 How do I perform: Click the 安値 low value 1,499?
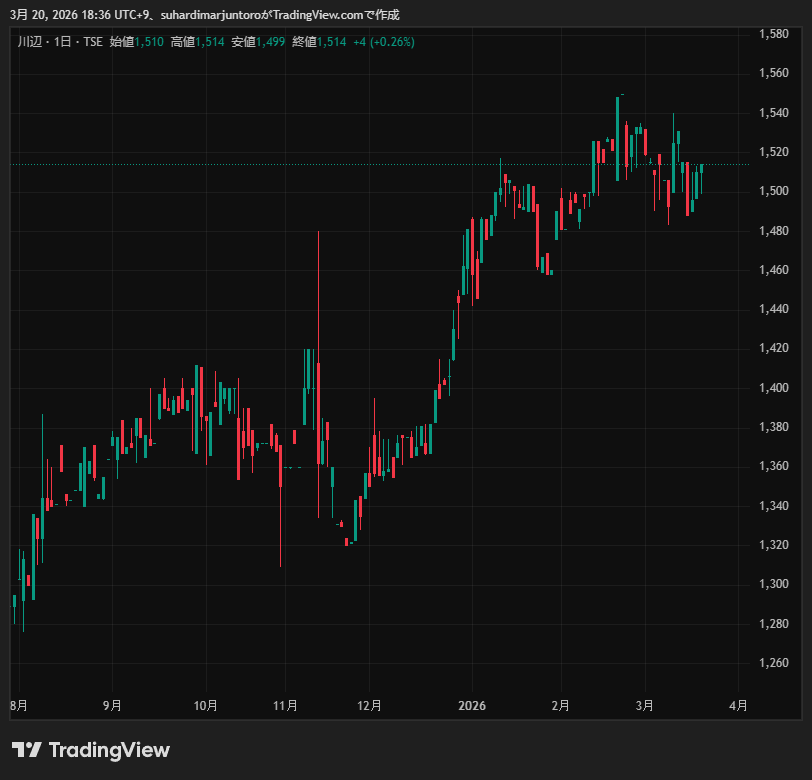(270, 42)
